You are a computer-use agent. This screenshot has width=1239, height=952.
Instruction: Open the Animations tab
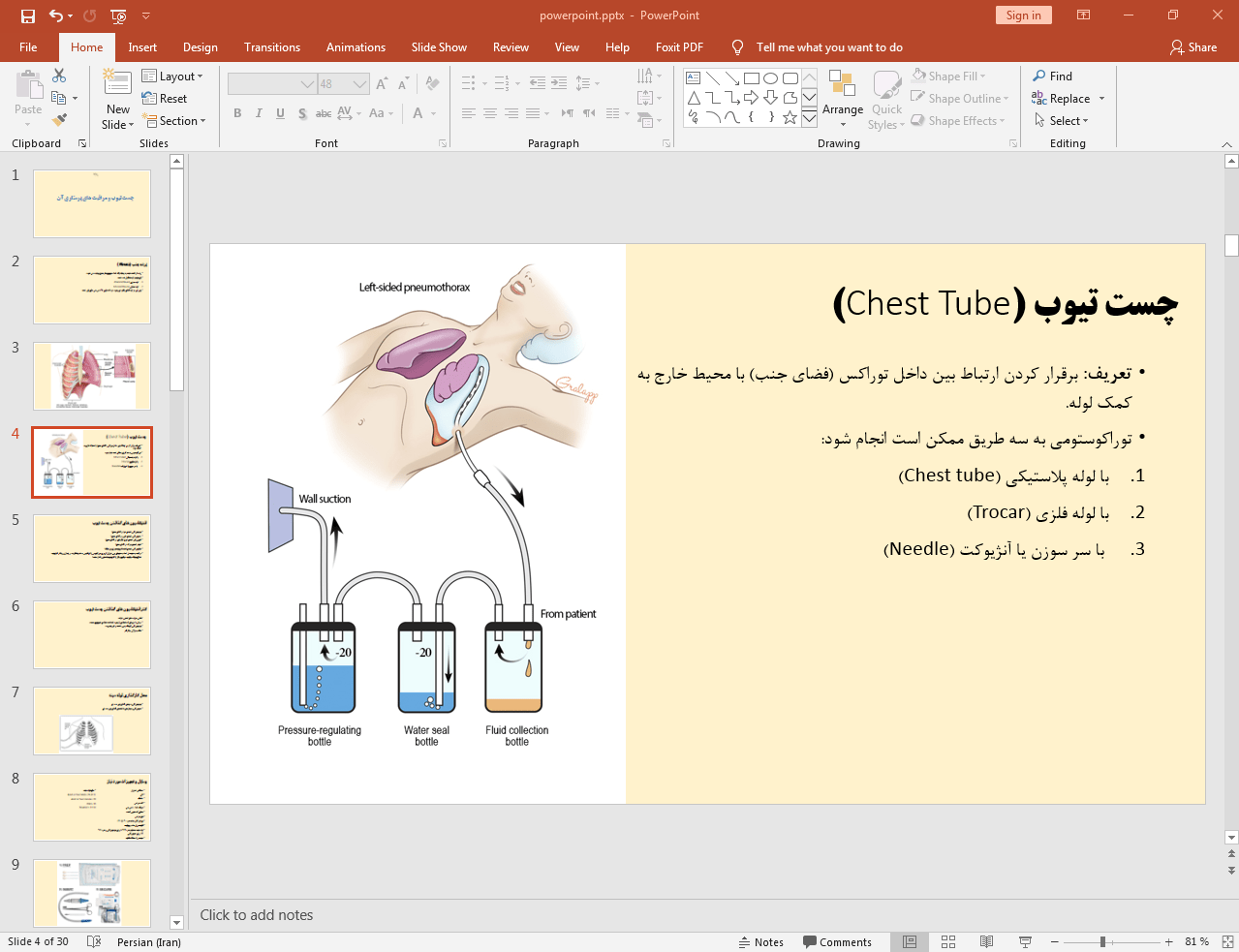pos(356,47)
